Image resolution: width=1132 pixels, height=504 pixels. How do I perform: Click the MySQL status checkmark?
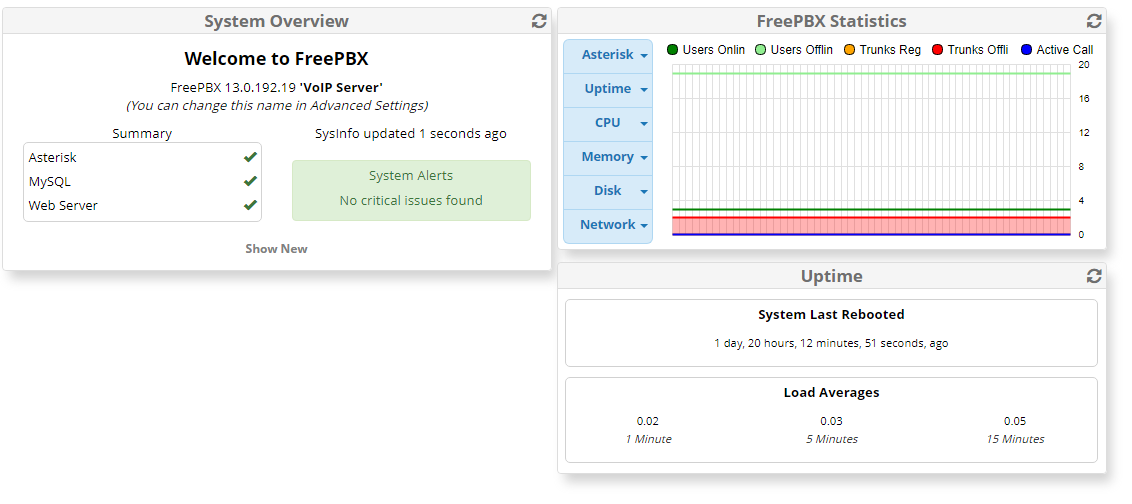click(251, 181)
